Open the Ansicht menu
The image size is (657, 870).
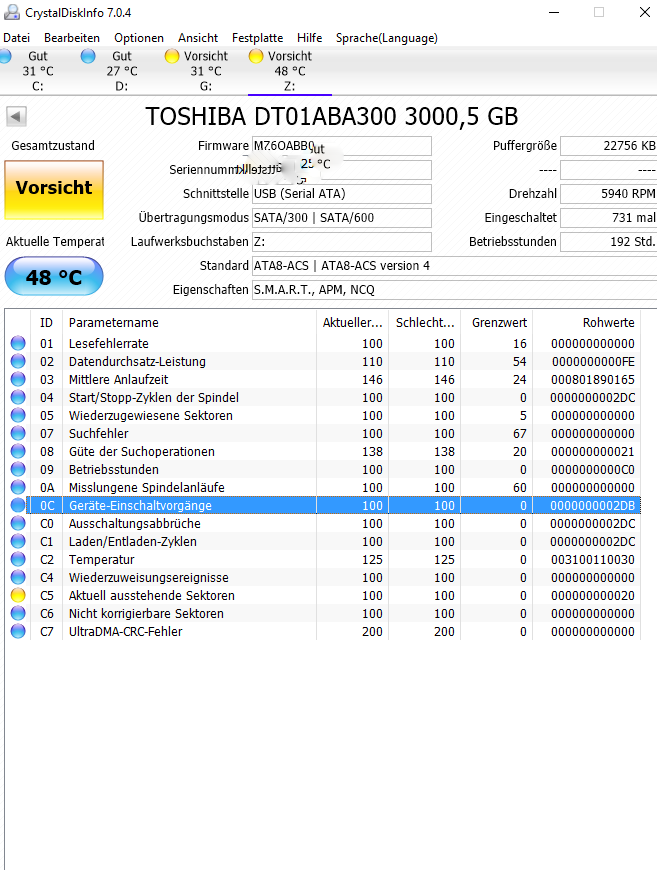tap(198, 38)
